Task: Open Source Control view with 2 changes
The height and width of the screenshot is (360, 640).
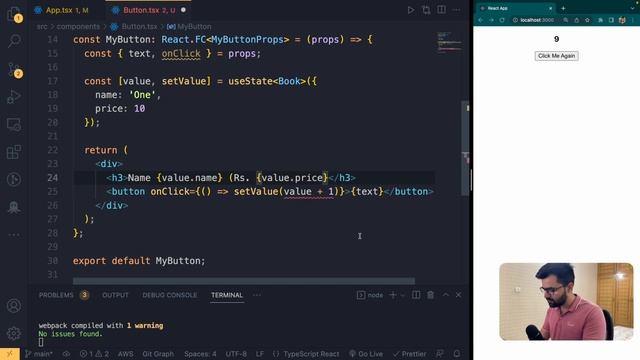Action: click(14, 69)
